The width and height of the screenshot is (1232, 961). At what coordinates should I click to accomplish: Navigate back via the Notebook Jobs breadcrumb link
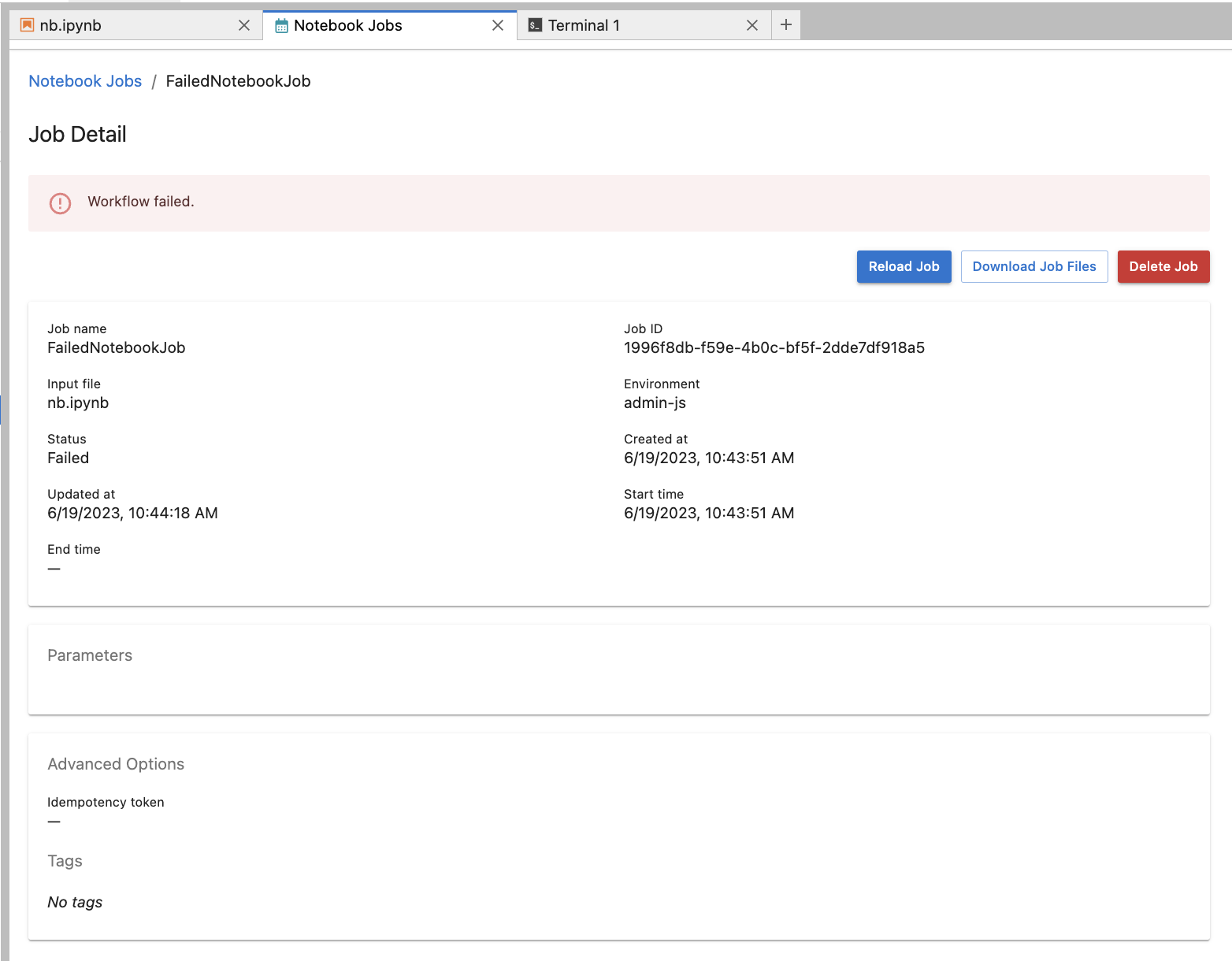point(85,80)
